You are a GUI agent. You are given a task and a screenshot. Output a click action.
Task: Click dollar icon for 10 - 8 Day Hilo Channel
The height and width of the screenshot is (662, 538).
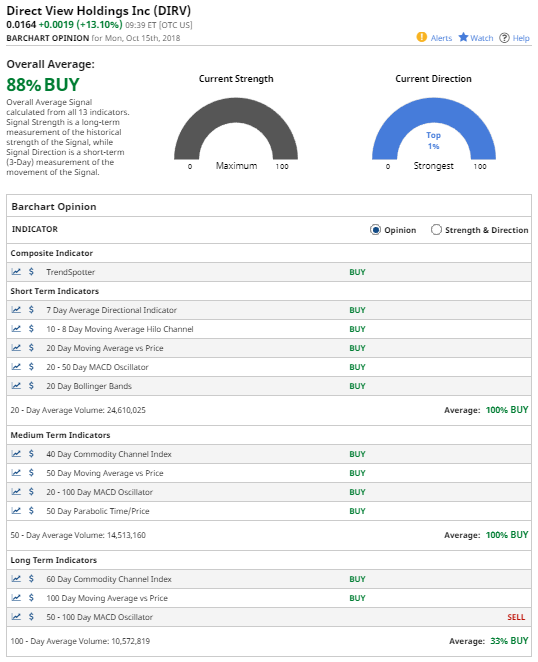point(31,328)
